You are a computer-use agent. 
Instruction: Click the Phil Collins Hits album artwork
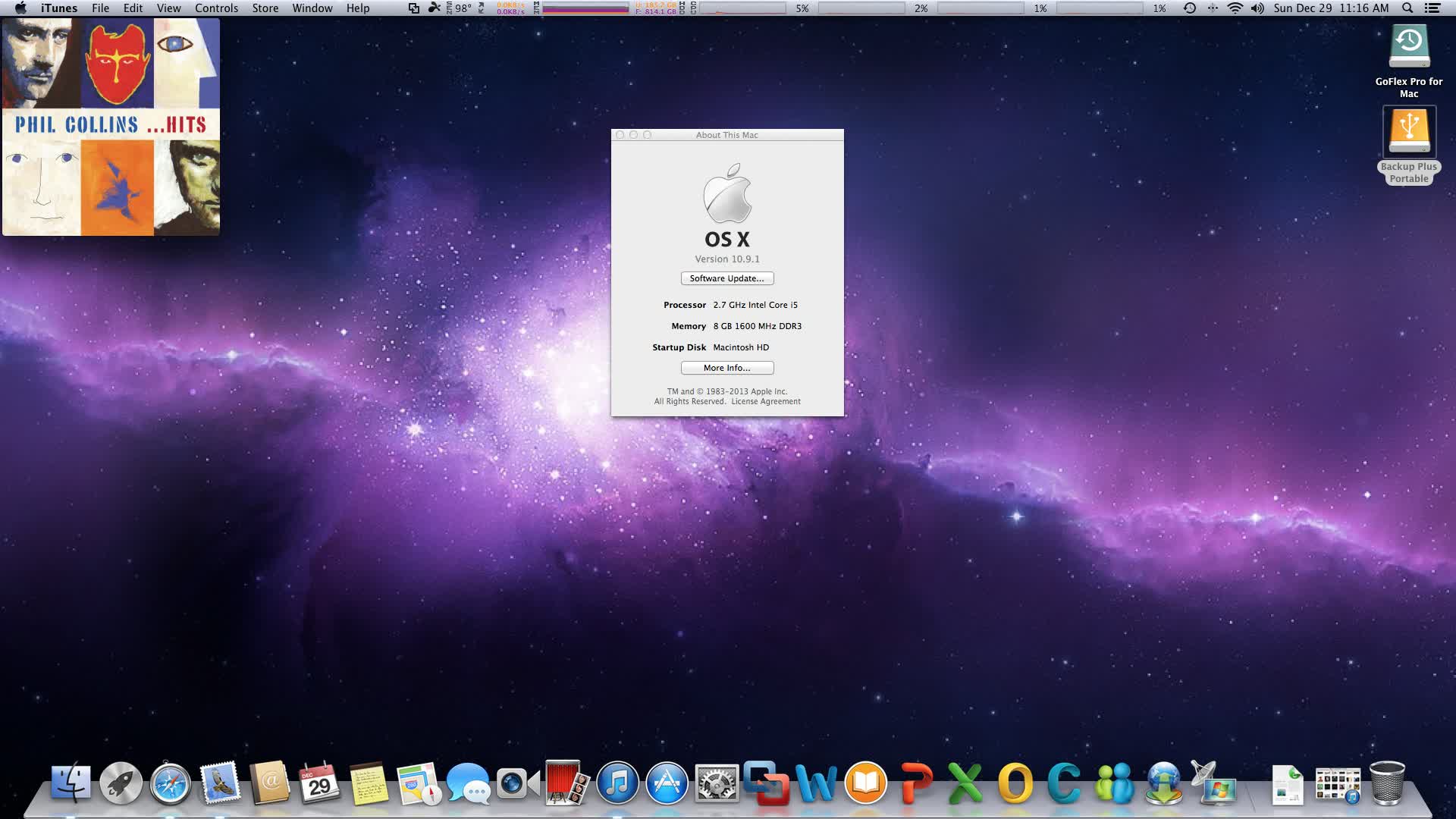111,127
